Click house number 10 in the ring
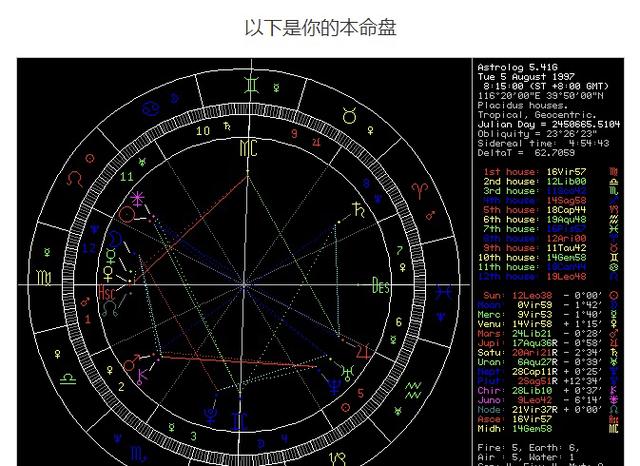Screen dimensions: 640x466 coord(203,131)
